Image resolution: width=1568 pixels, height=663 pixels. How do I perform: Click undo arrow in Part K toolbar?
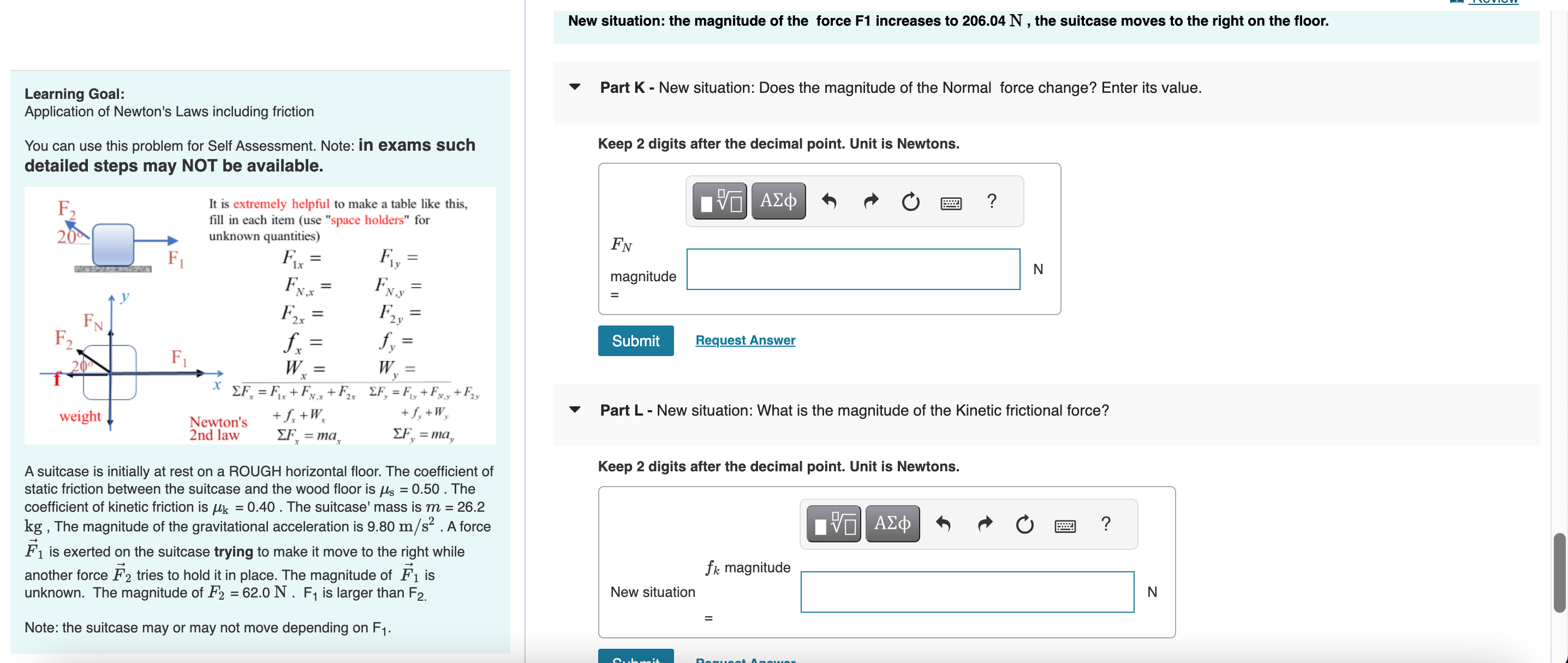828,201
